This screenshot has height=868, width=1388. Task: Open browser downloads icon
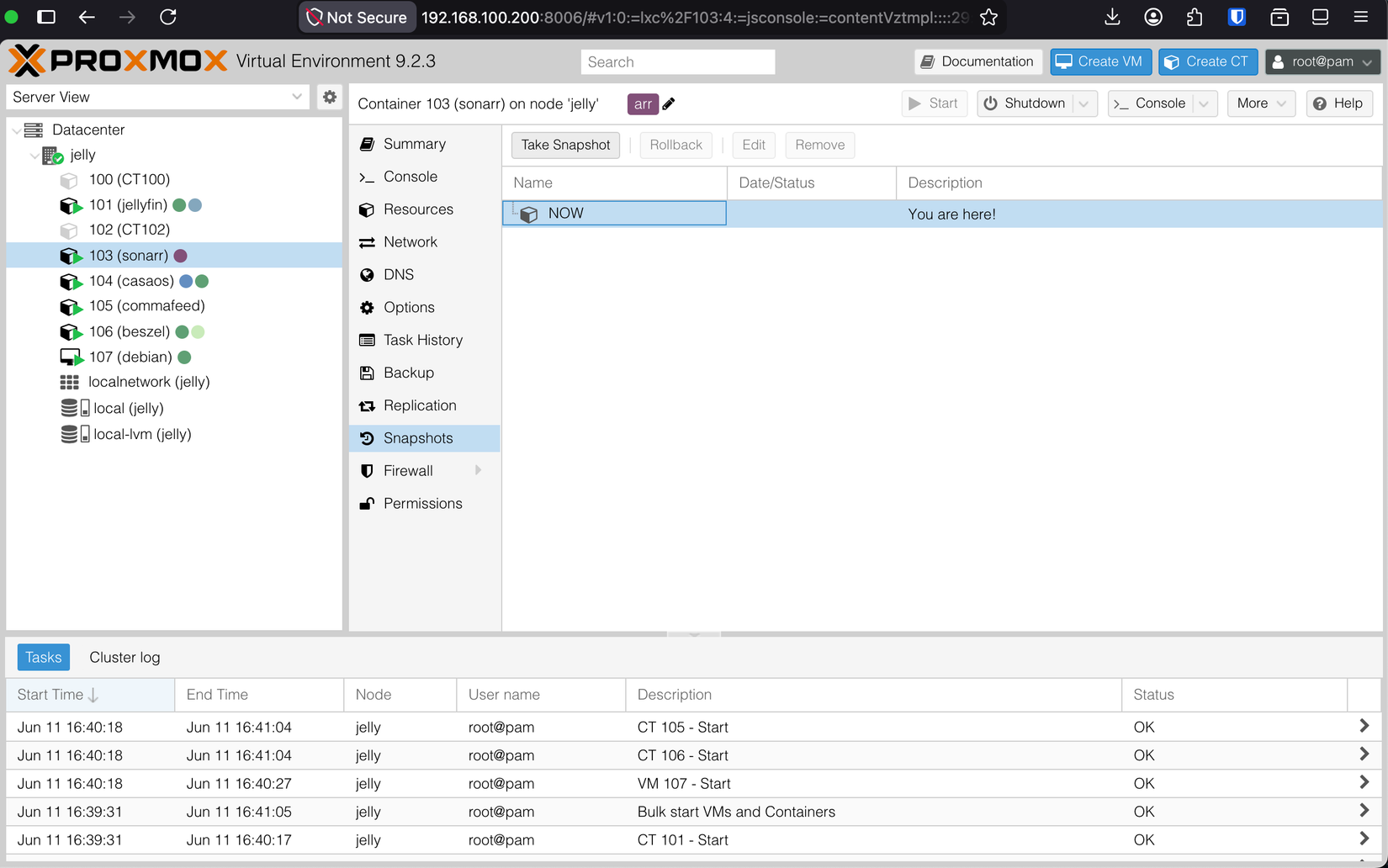[x=1112, y=17]
